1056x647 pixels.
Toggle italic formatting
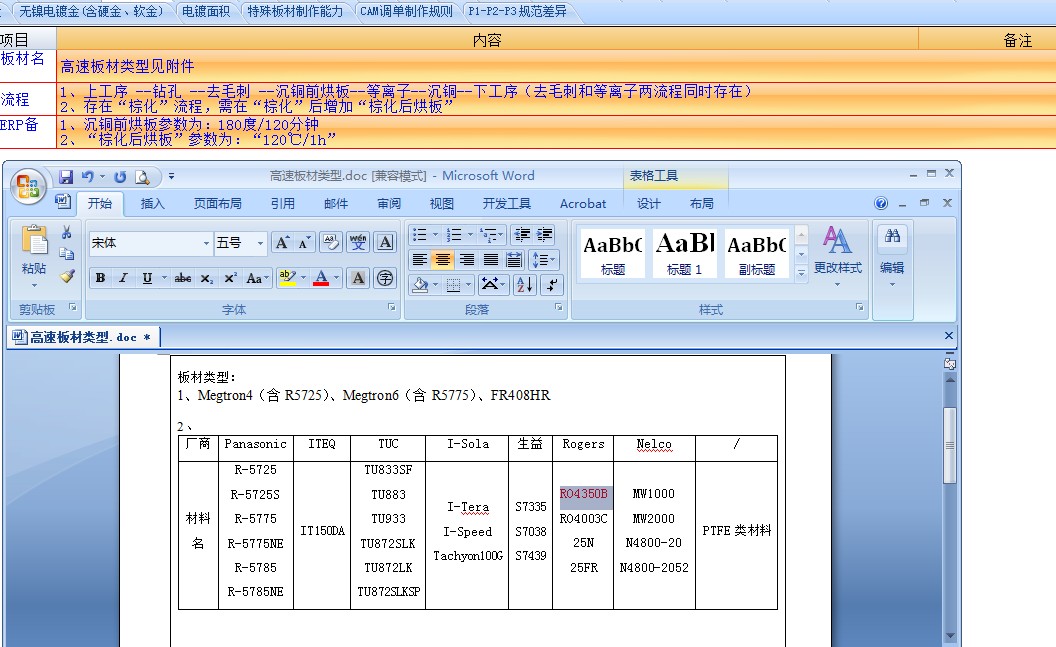(123, 278)
